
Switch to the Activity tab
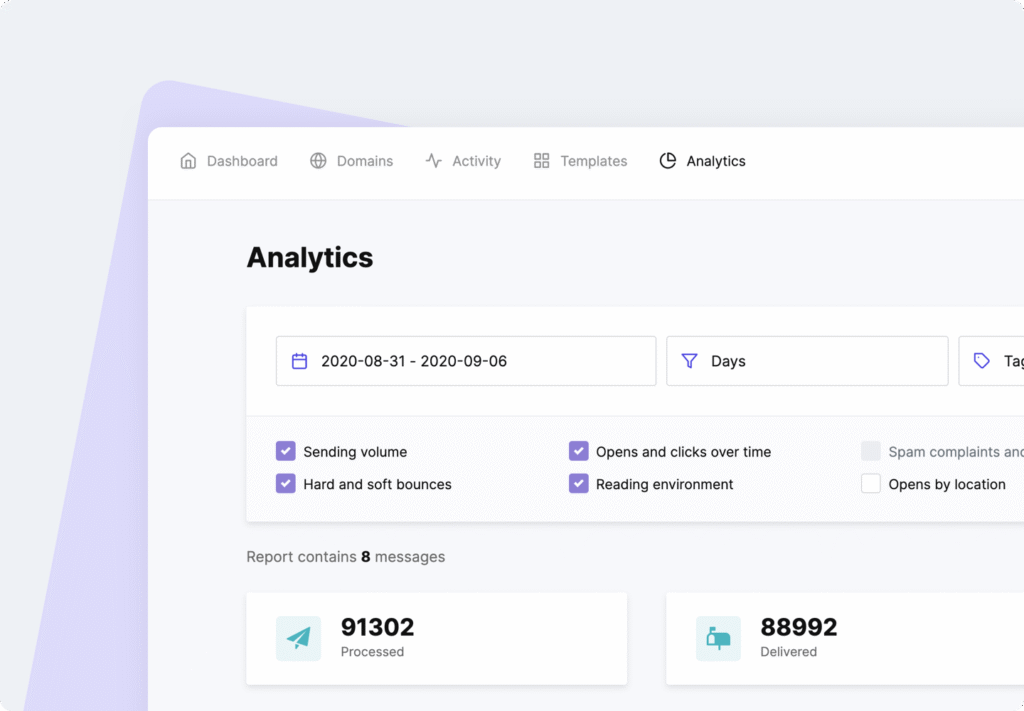point(463,161)
